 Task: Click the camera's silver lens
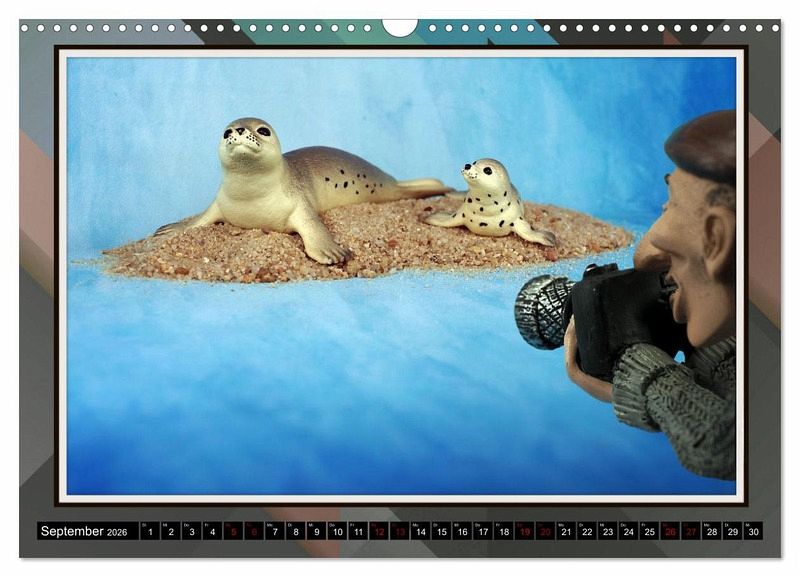[542, 310]
